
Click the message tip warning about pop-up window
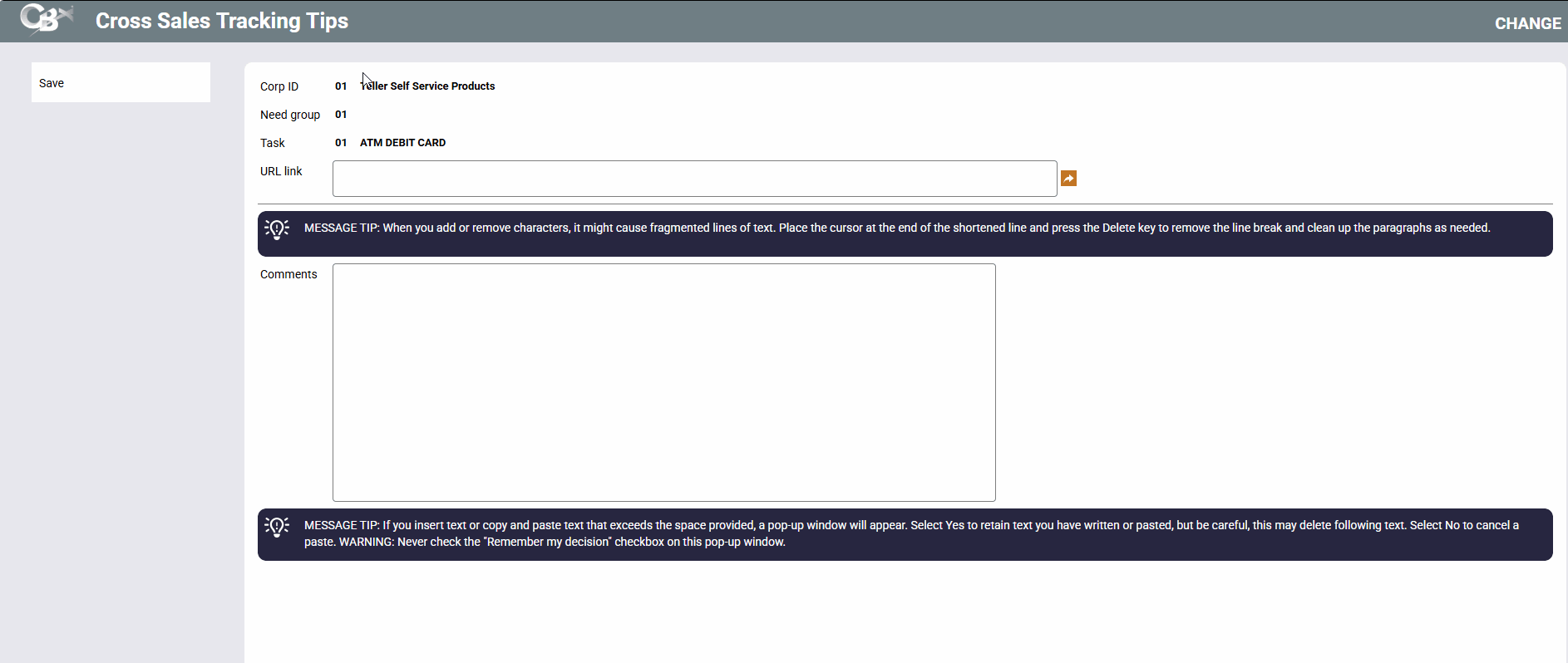pos(910,533)
